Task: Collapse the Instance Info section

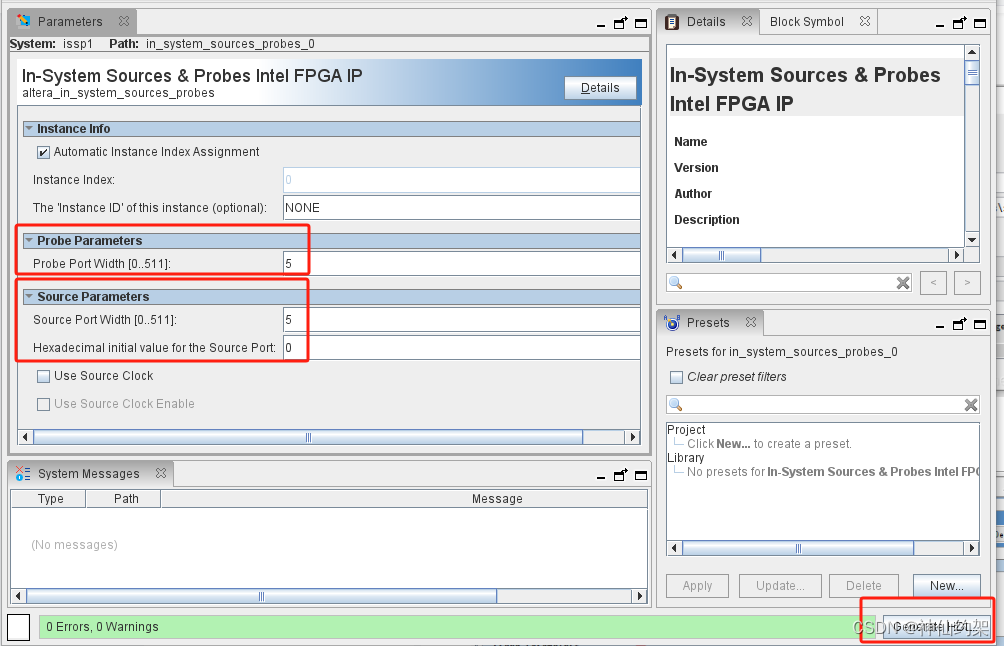Action: click(31, 128)
